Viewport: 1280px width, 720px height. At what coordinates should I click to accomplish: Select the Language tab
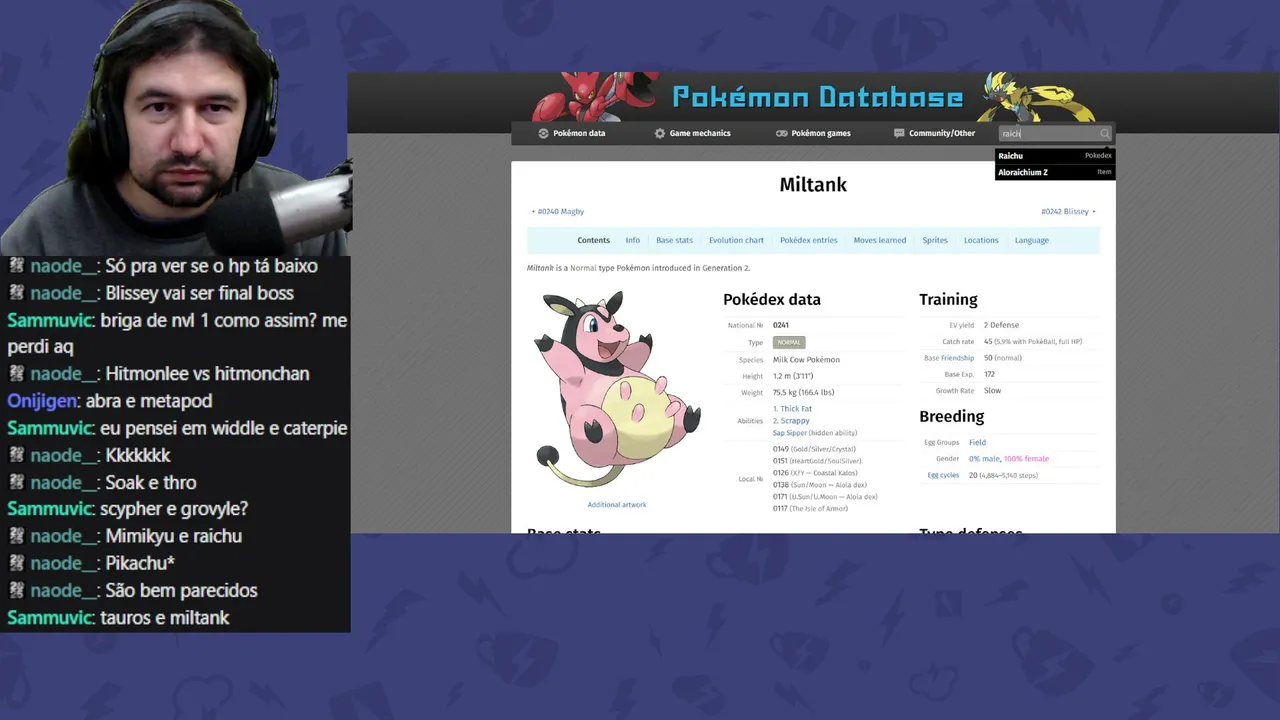[x=1032, y=240]
